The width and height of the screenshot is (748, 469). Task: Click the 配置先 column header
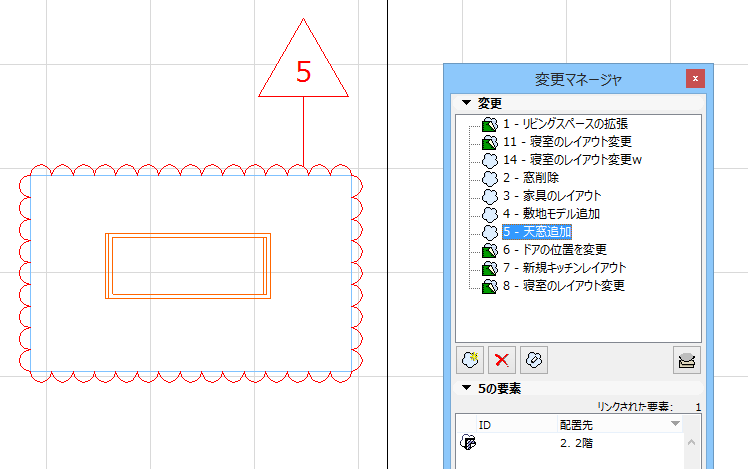click(x=620, y=425)
